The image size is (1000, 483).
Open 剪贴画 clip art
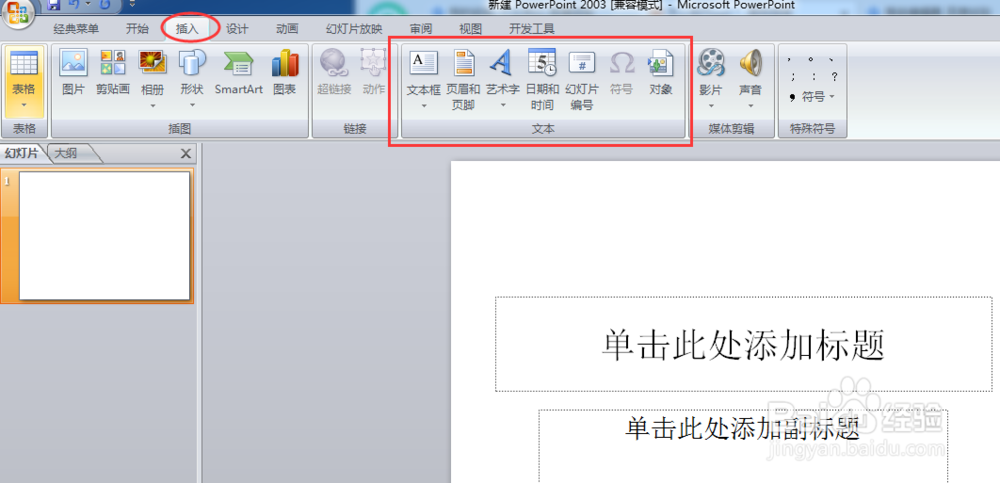[113, 71]
